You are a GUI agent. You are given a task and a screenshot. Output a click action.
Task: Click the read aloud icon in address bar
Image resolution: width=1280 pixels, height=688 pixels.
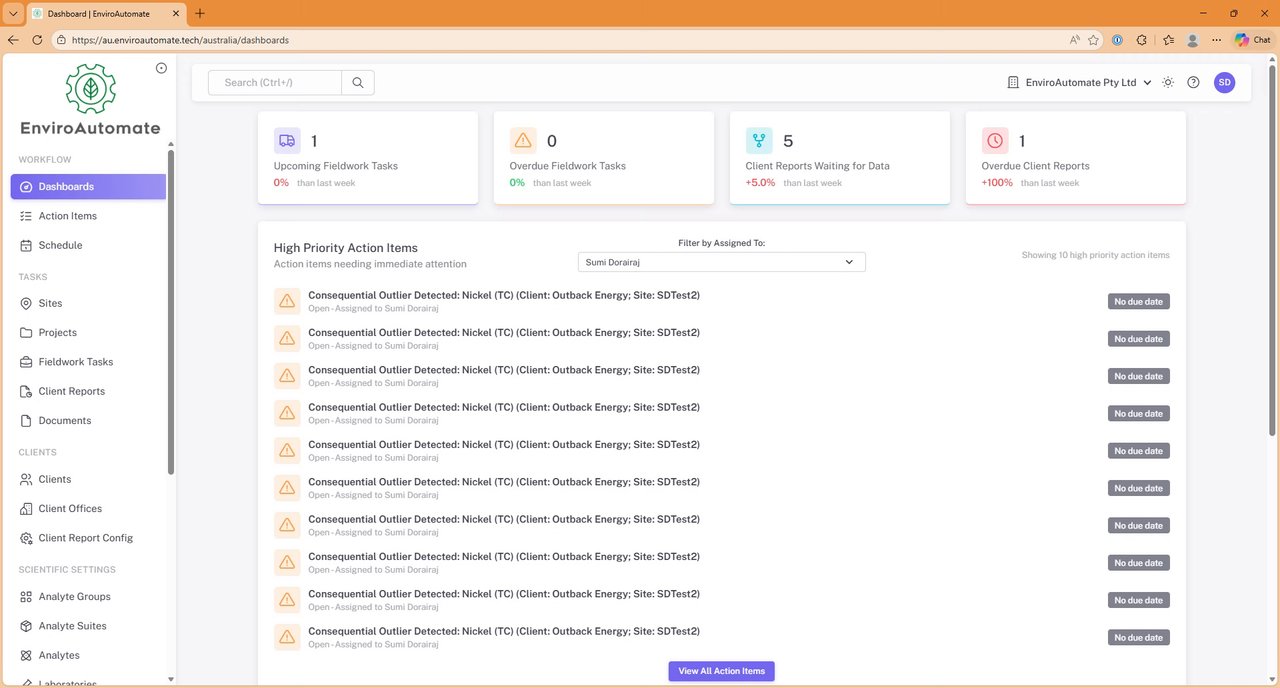1075,40
